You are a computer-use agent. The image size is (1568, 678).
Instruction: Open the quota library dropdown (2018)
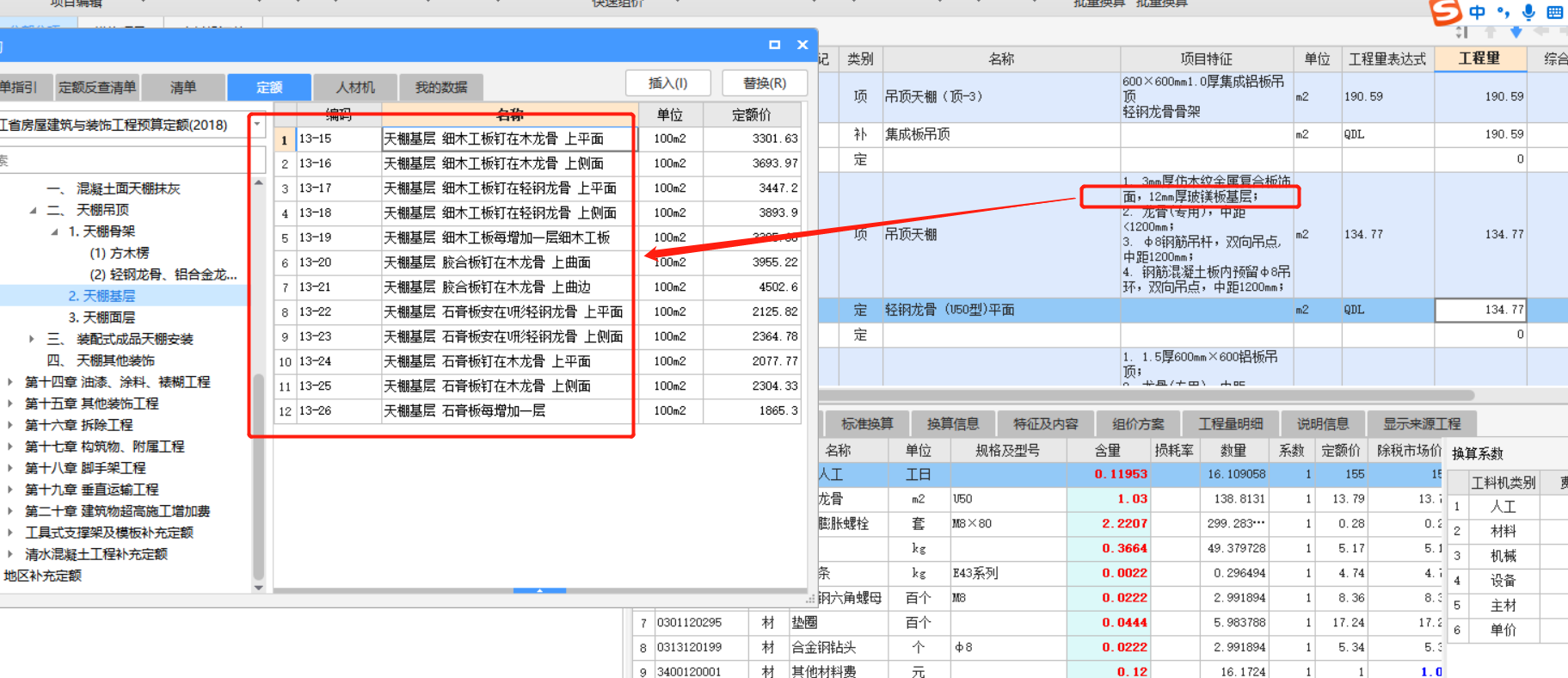point(257,125)
